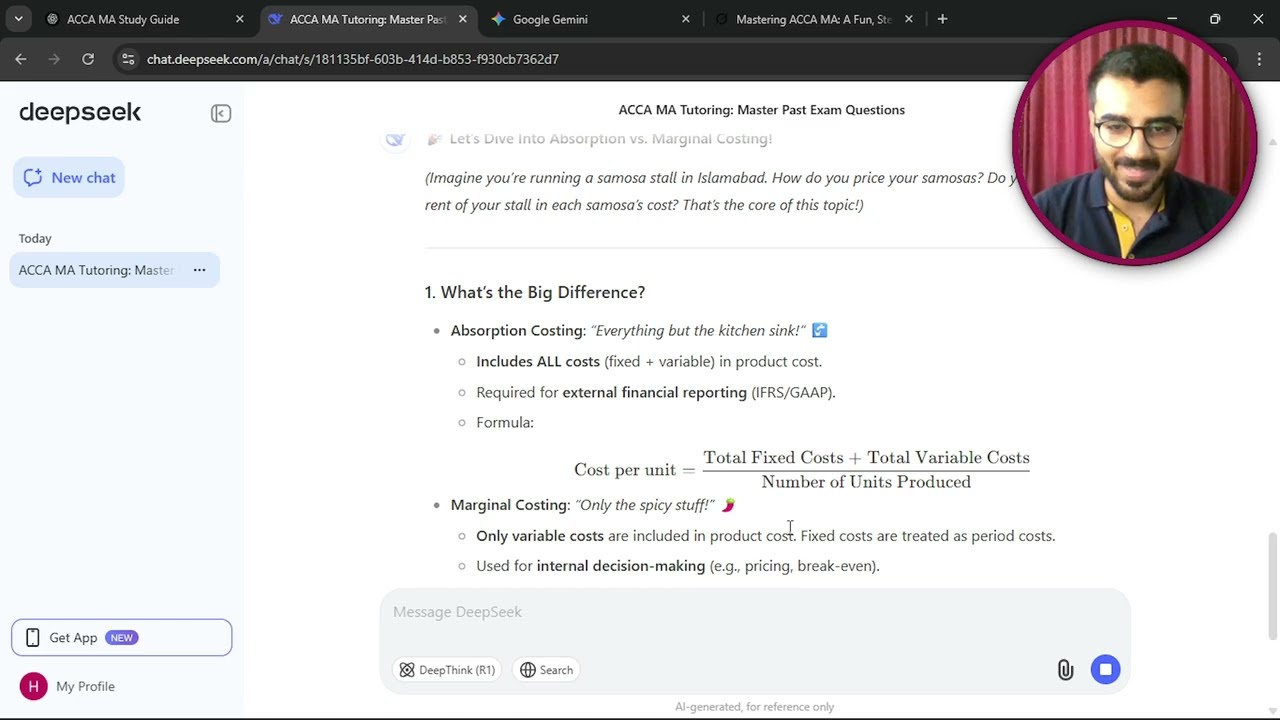Click "Only variable costs" text

(x=540, y=536)
